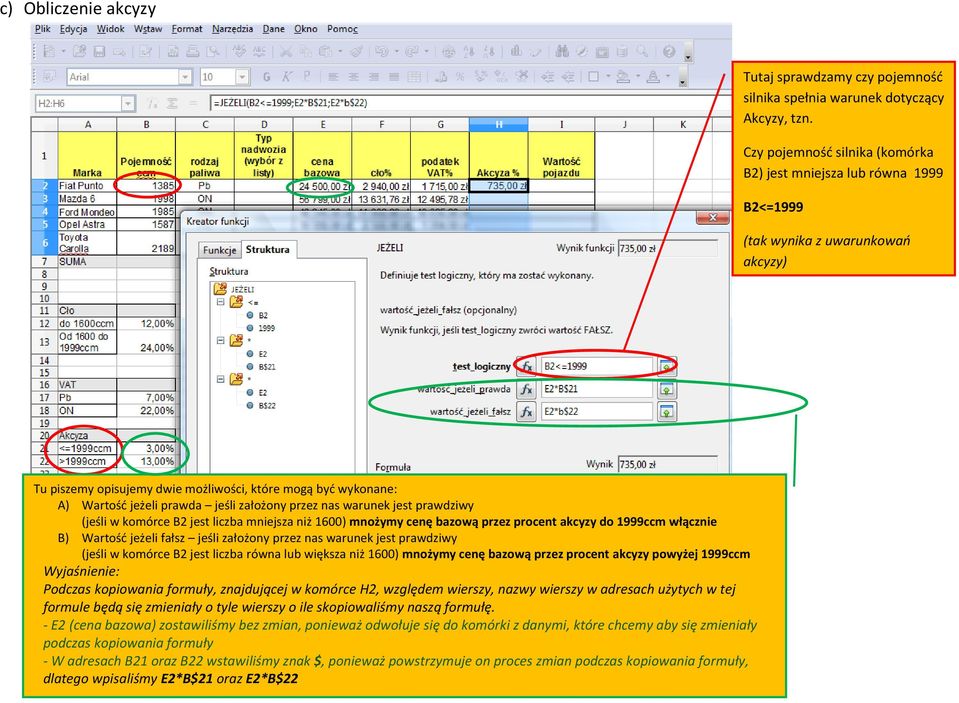Click column H header
The height and width of the screenshot is (703, 959).
[x=498, y=125]
